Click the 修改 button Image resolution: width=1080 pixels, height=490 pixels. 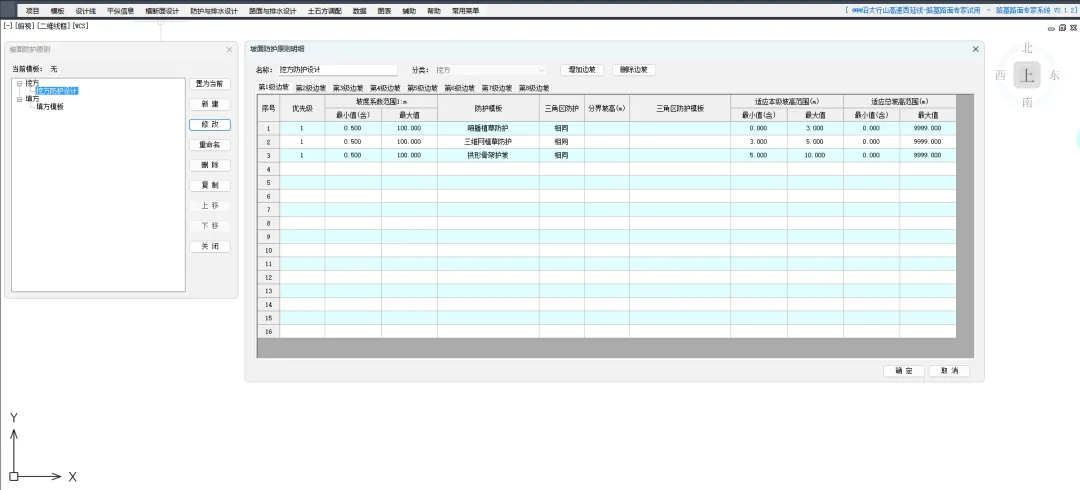coord(210,125)
